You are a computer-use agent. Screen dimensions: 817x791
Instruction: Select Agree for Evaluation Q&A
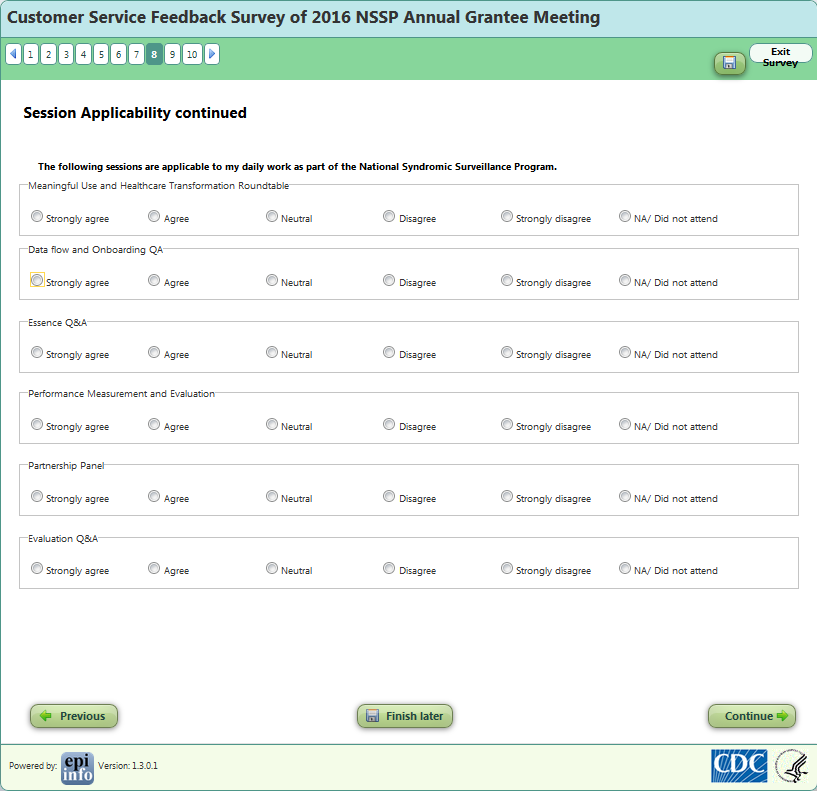click(x=154, y=567)
